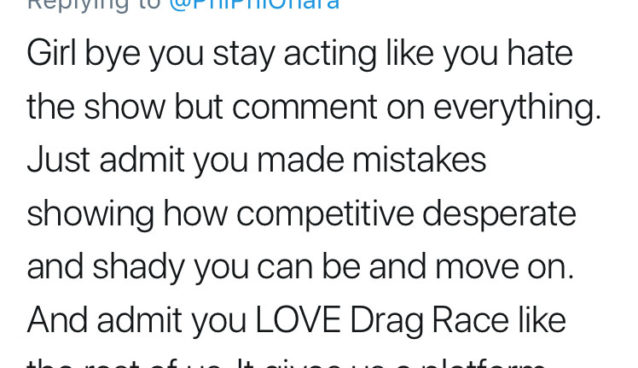The height and width of the screenshot is (368, 638).
Task: Click the word 'everything.' in tweet text
Action: pyautogui.click(x=517, y=108)
